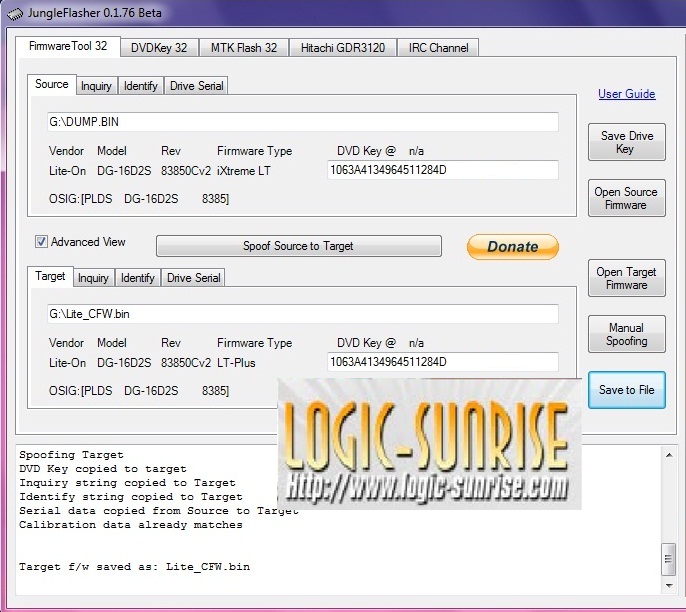Image resolution: width=686 pixels, height=612 pixels.
Task: Click the G:\DUMP.BIN source path field
Action: (303, 122)
